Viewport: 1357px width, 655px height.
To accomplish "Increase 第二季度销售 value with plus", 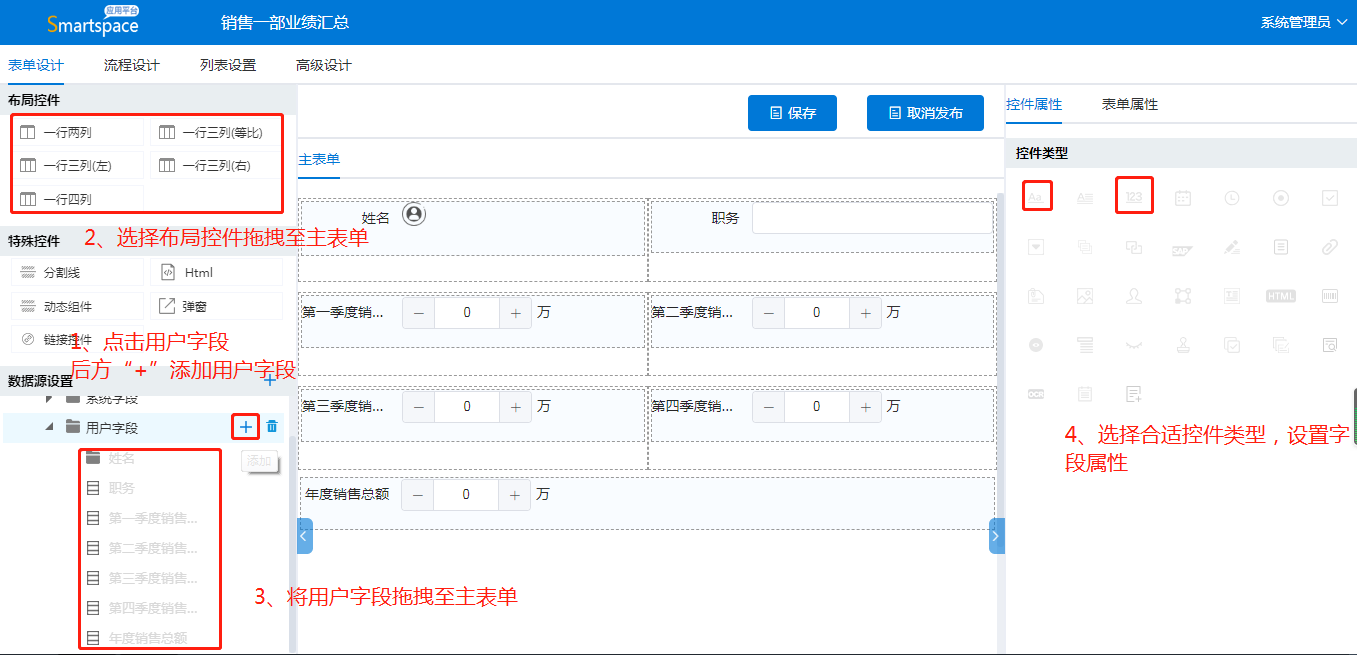I will click(865, 313).
